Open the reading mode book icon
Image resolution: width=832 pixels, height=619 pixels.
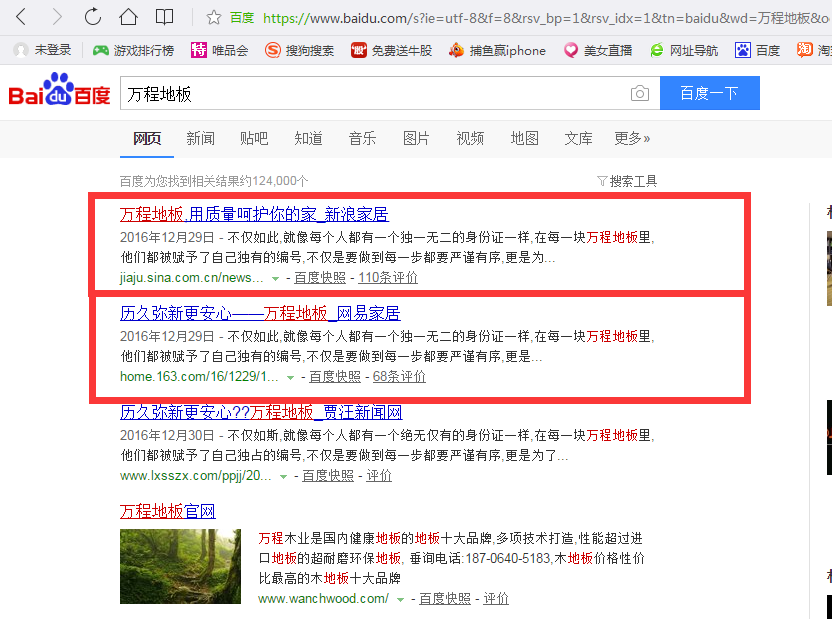click(164, 17)
